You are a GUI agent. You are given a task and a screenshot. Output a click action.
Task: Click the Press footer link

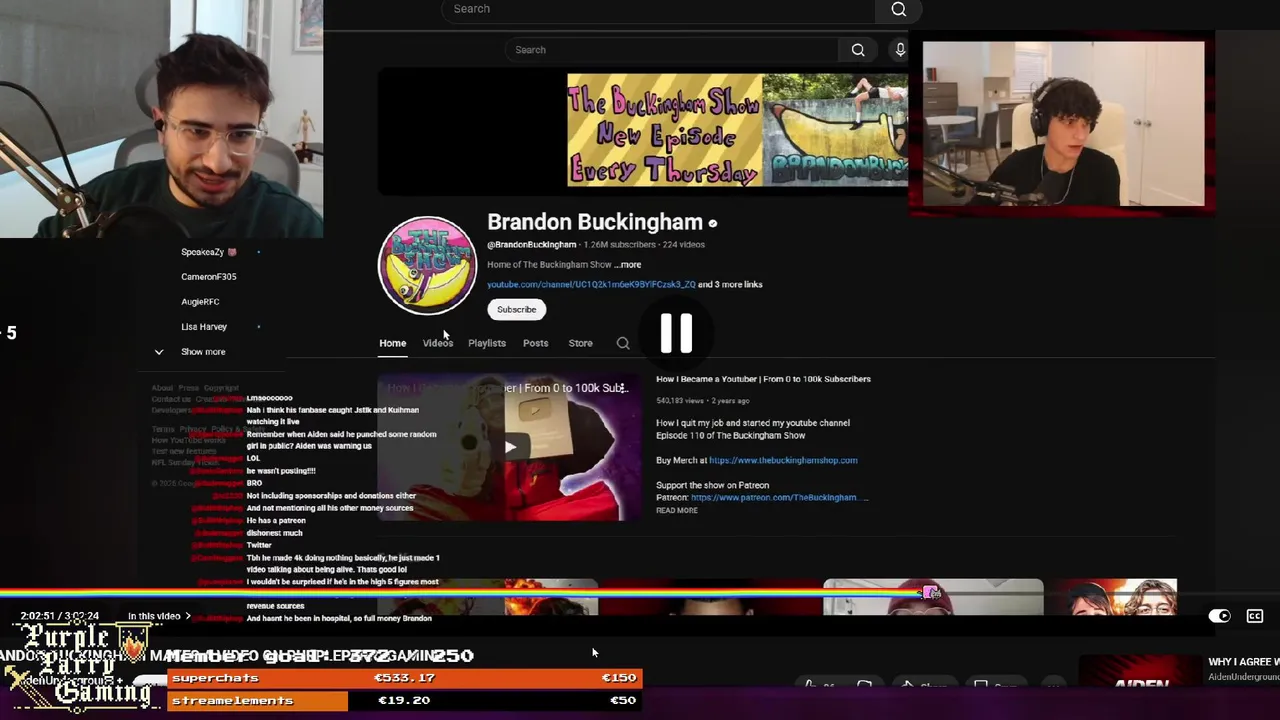[189, 388]
